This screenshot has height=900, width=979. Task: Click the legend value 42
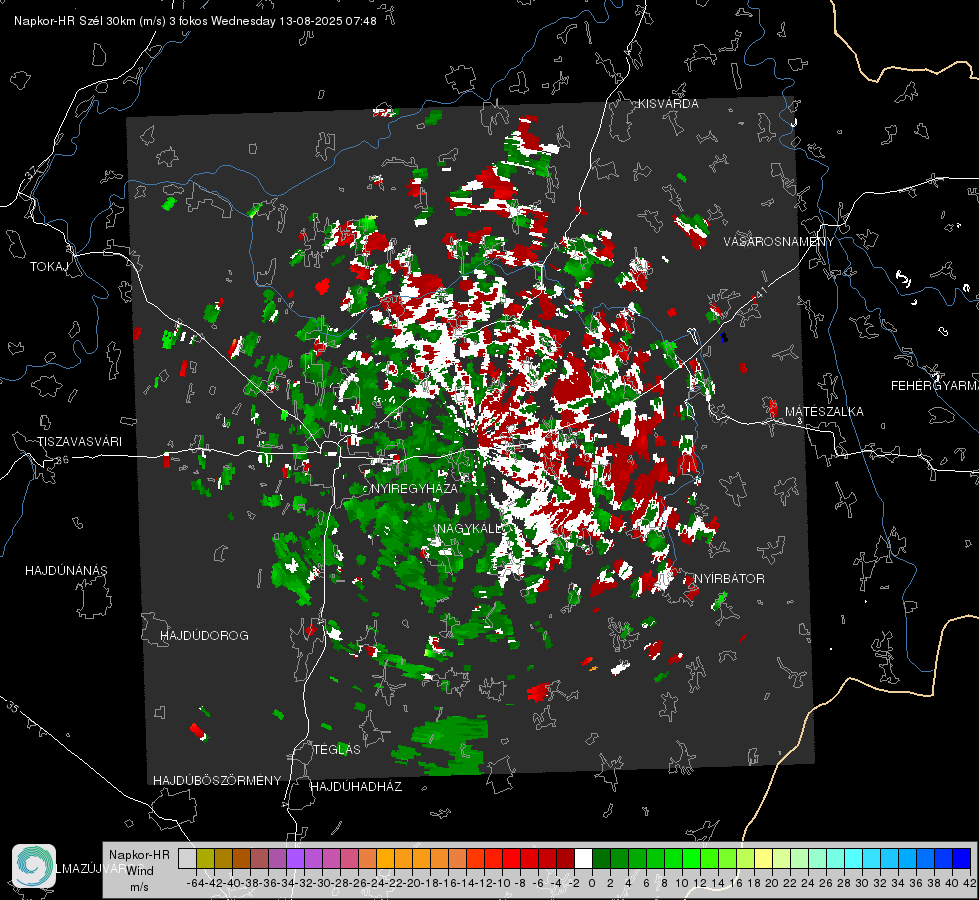pyautogui.click(x=970, y=883)
